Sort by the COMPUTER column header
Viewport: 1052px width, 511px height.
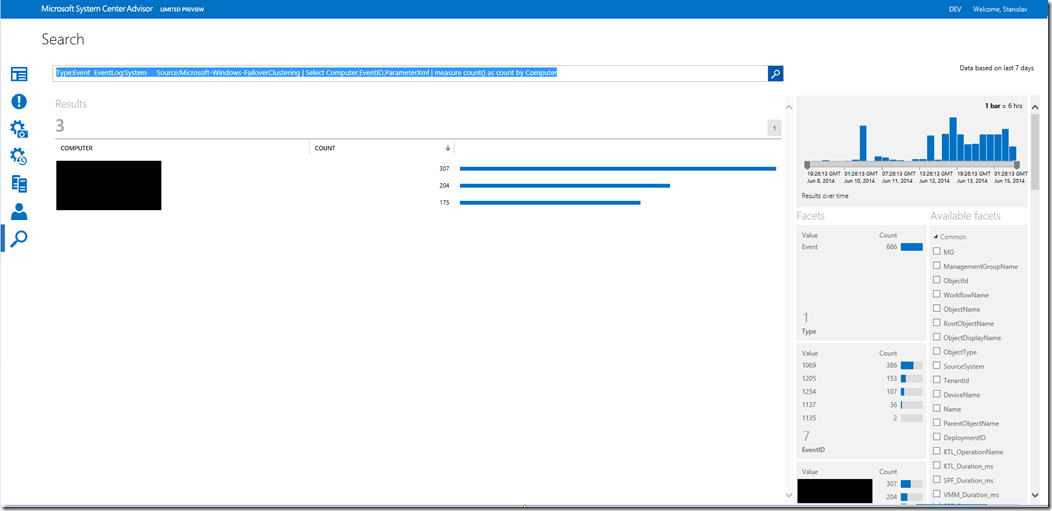point(77,148)
